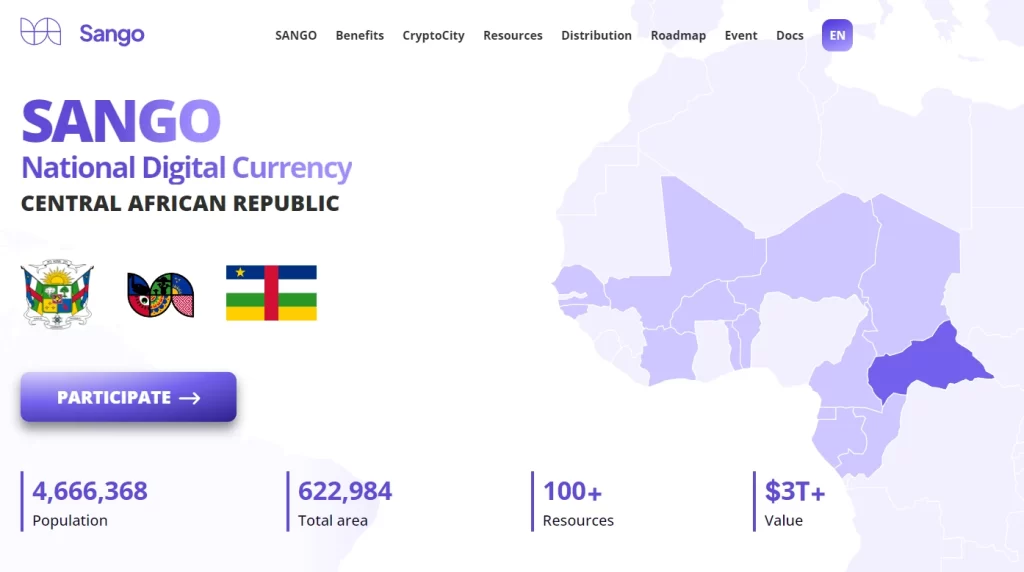1024x572 pixels.
Task: Click the colorful Sango butterfly emblem
Action: point(161,295)
